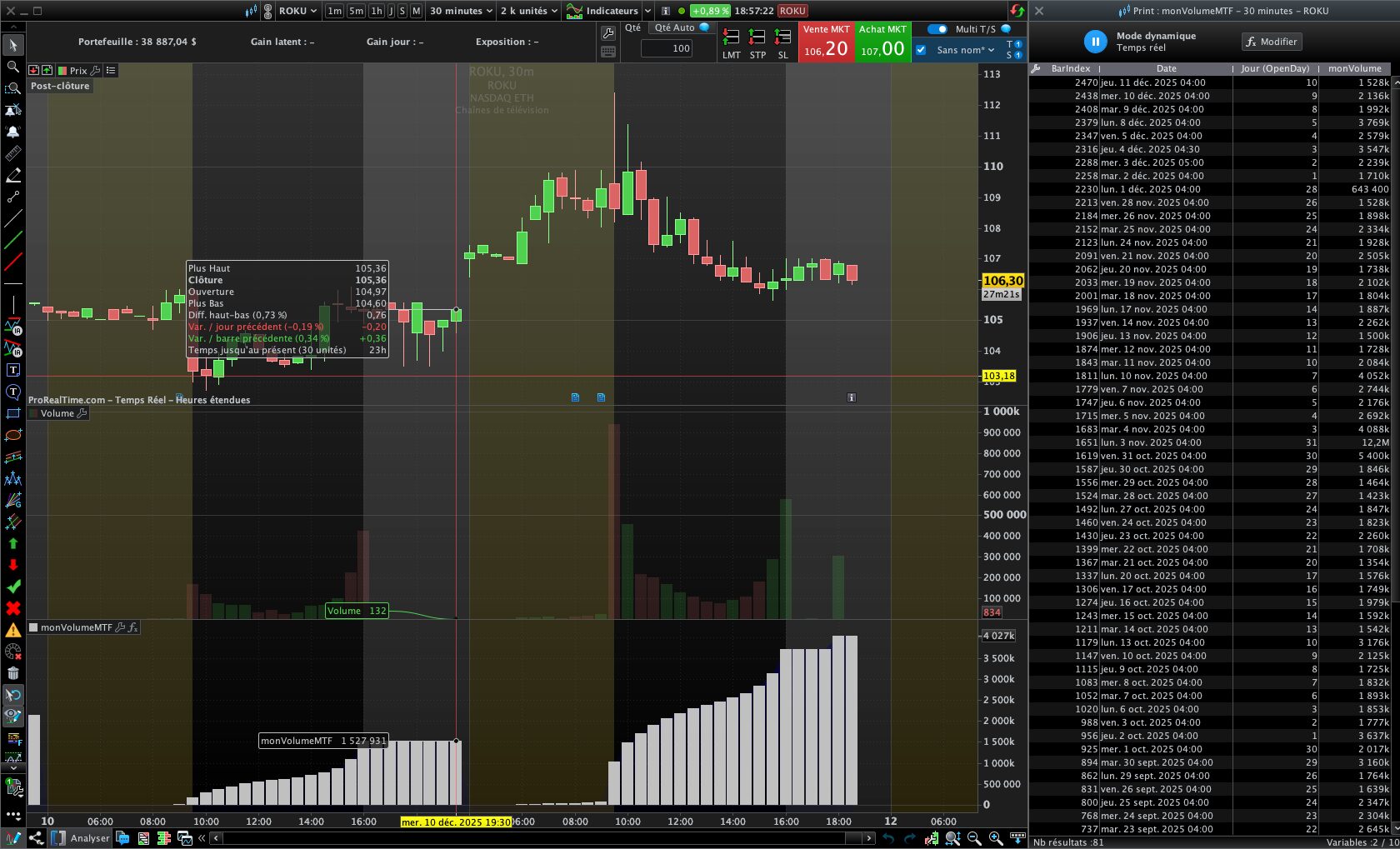
Task: Switch to the 1m timeframe
Action: tap(334, 11)
